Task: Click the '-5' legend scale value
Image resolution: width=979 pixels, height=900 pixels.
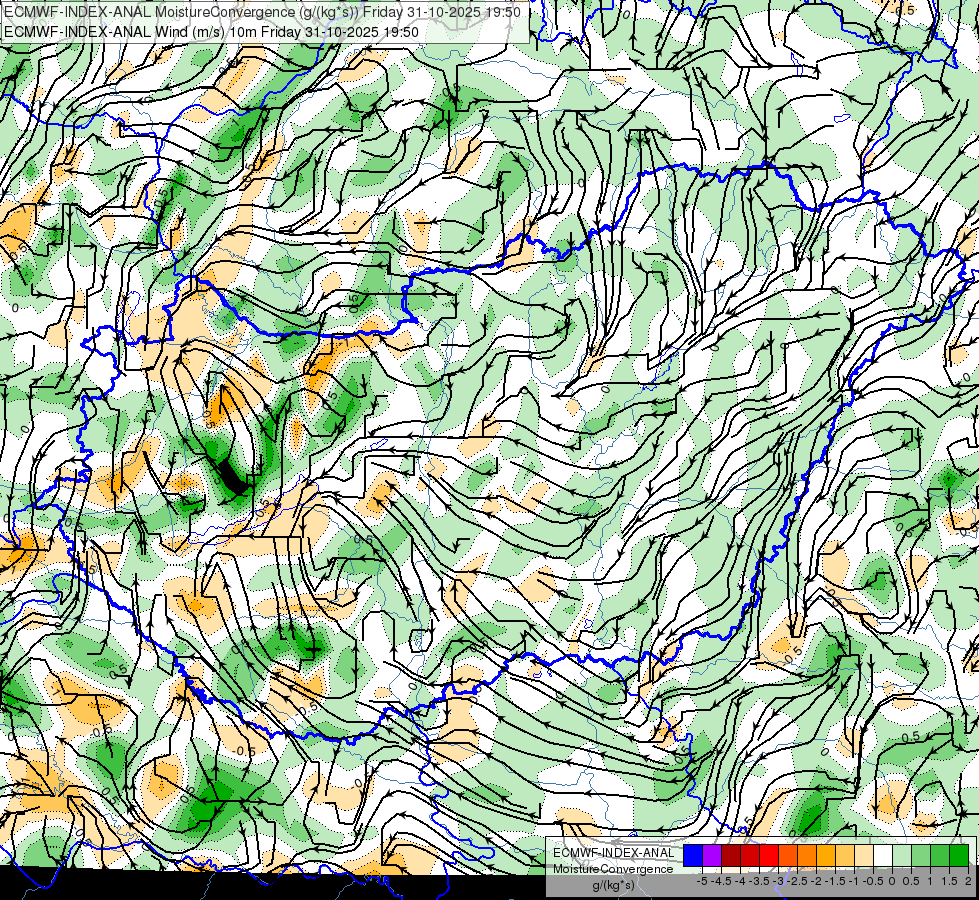Action: pos(702,881)
